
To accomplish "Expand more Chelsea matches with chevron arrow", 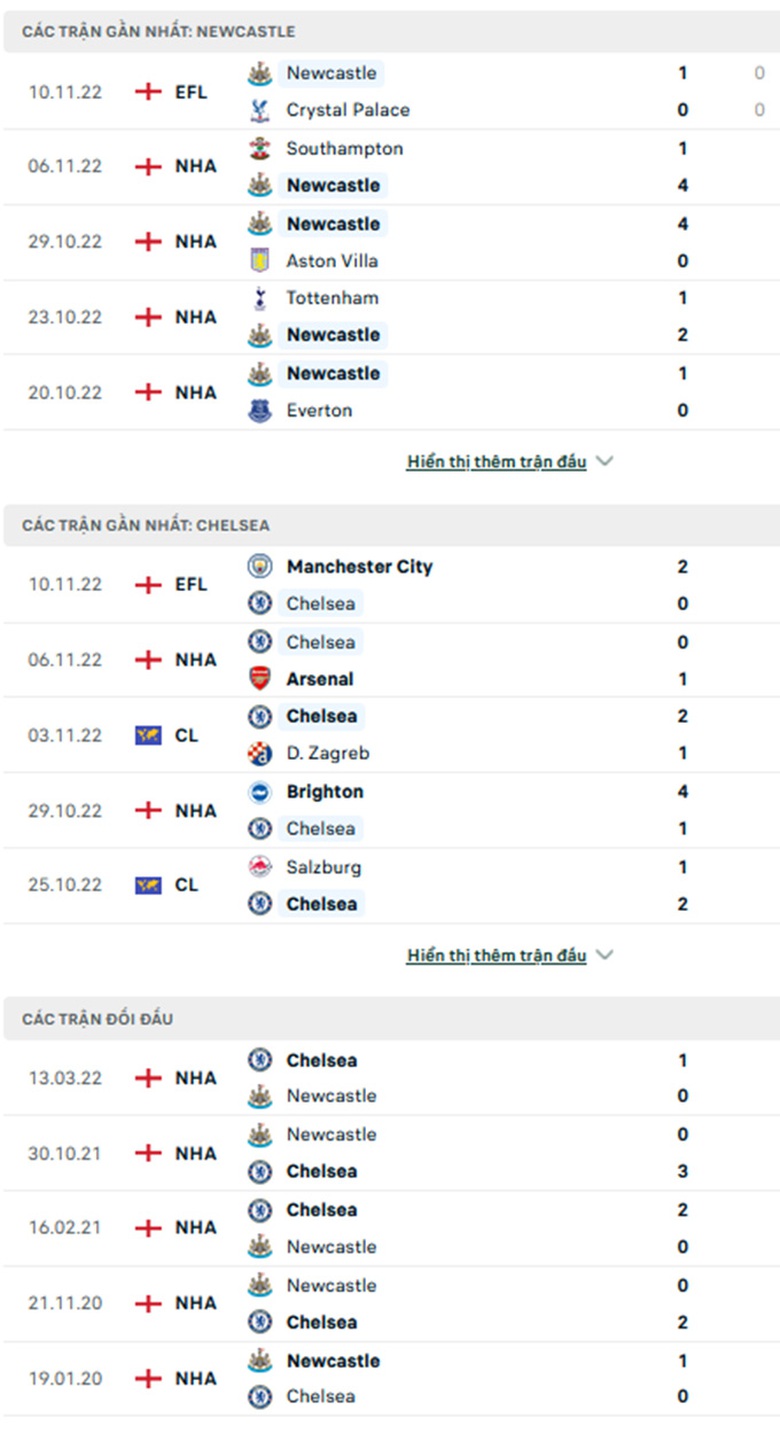I will click(x=604, y=955).
